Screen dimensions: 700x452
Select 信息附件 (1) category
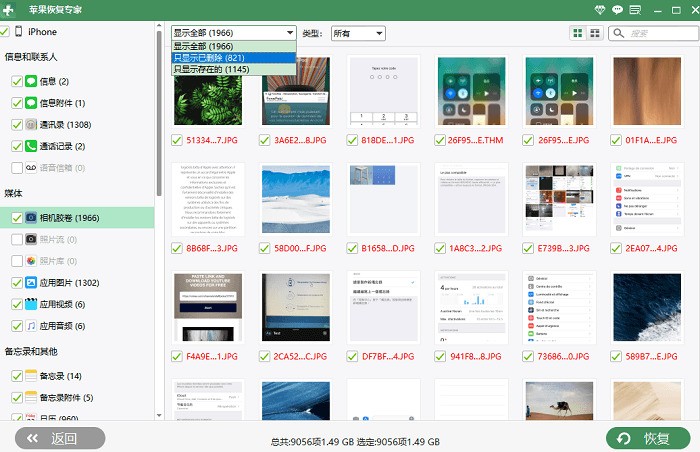tap(62, 103)
